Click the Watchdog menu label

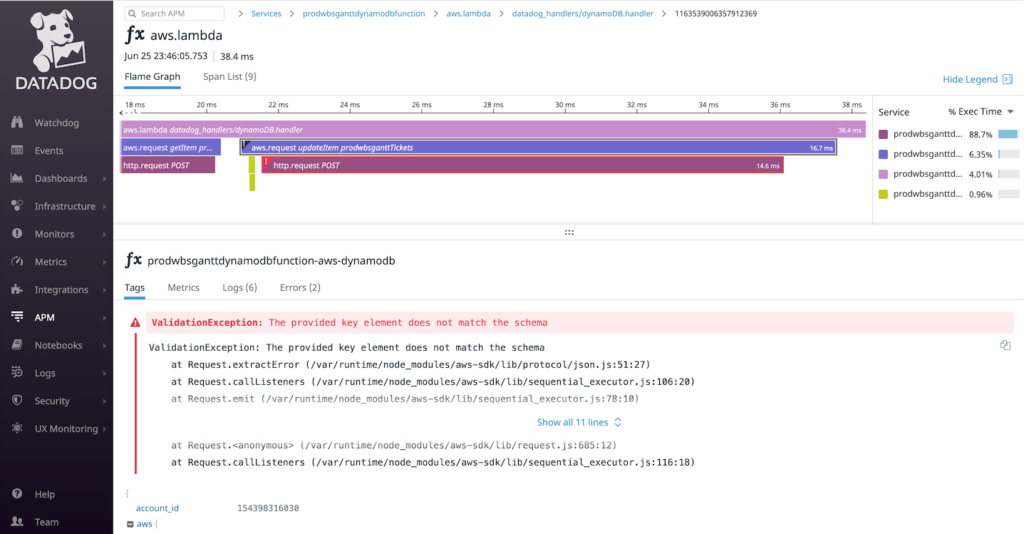[57, 123]
